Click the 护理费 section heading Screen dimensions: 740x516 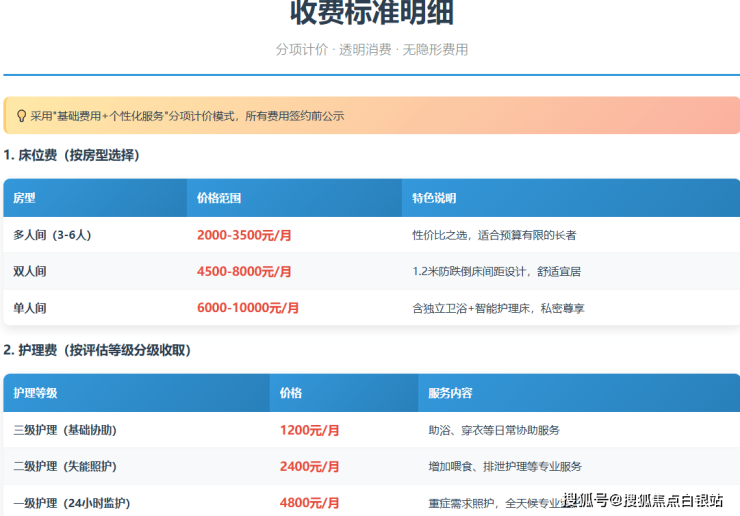point(96,350)
